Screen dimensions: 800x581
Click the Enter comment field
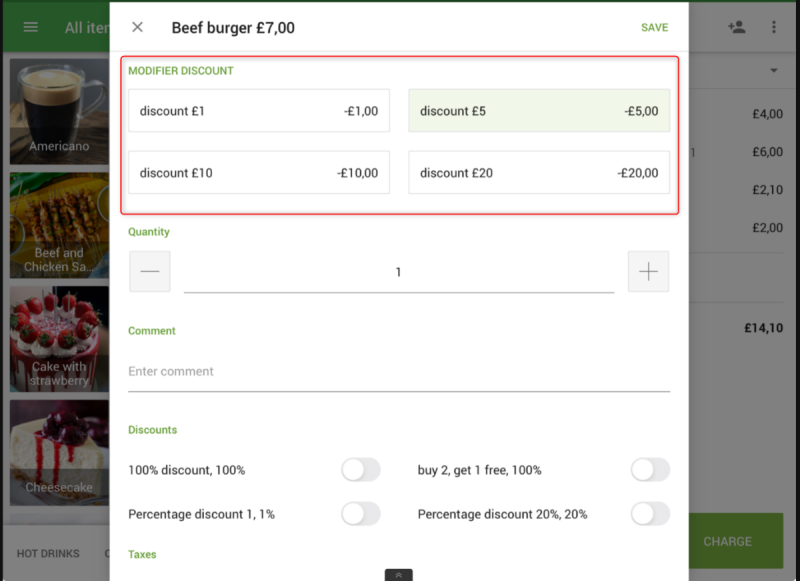pyautogui.click(x=399, y=371)
